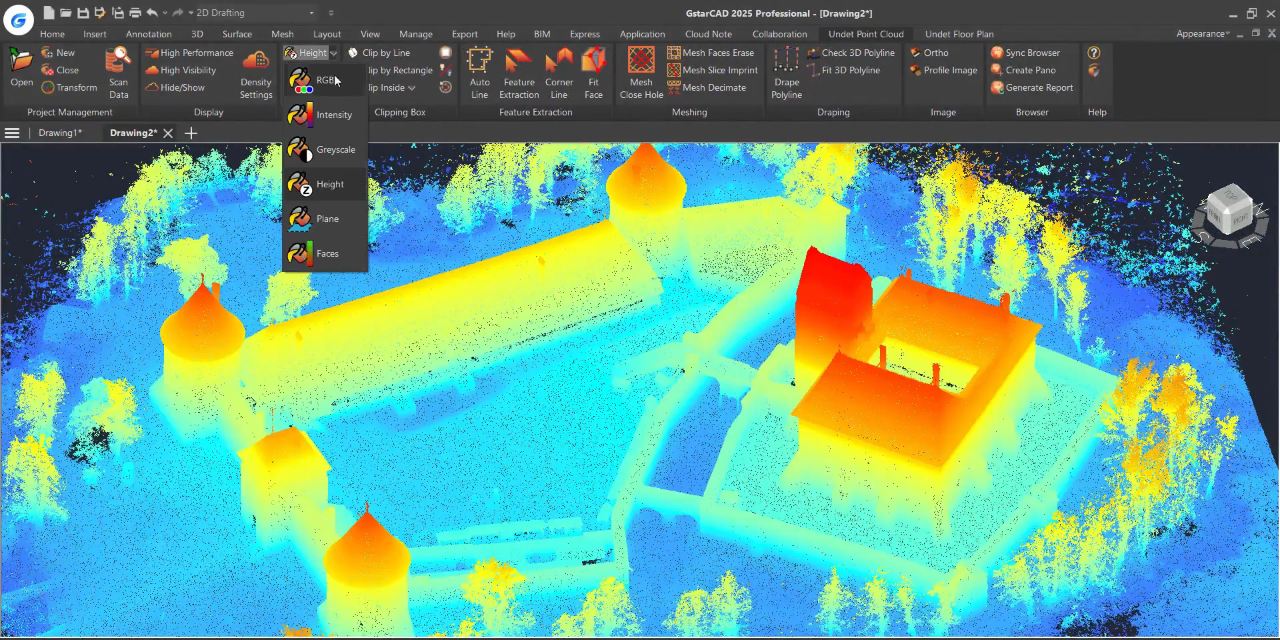Create an Ortho image

tap(929, 53)
